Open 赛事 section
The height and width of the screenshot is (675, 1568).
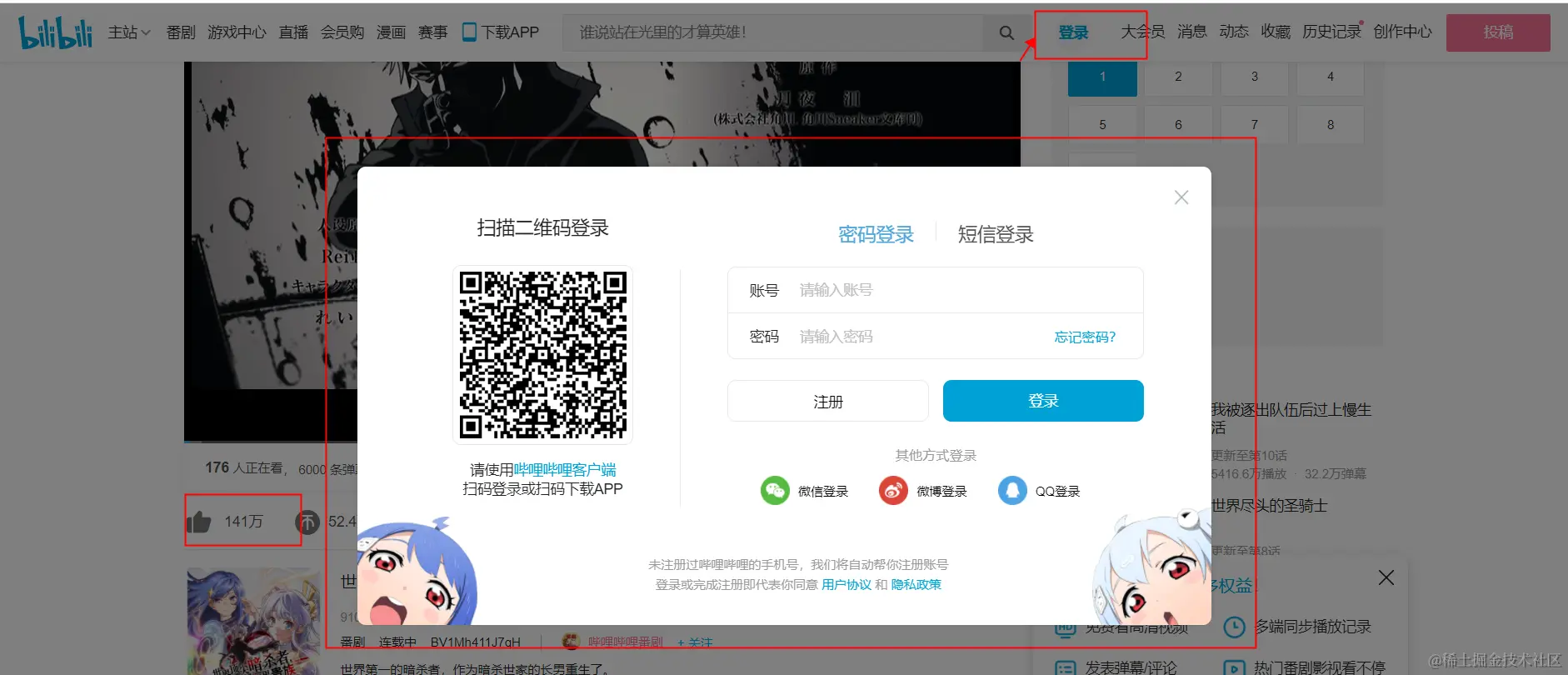432,32
